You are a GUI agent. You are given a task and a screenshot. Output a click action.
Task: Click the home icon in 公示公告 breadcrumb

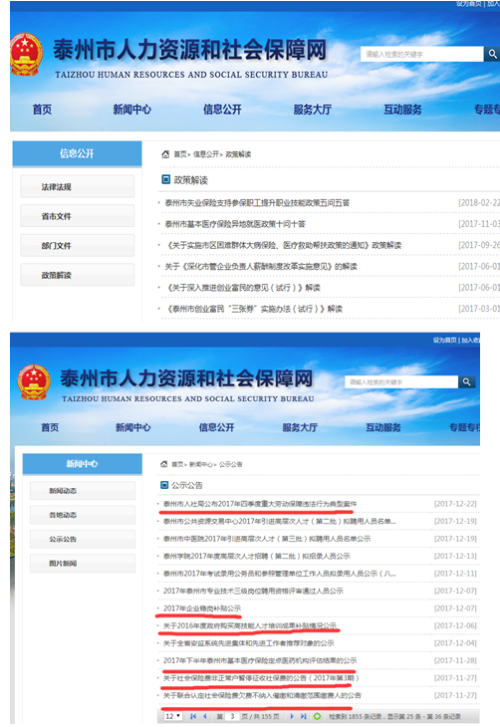[x=164, y=464]
